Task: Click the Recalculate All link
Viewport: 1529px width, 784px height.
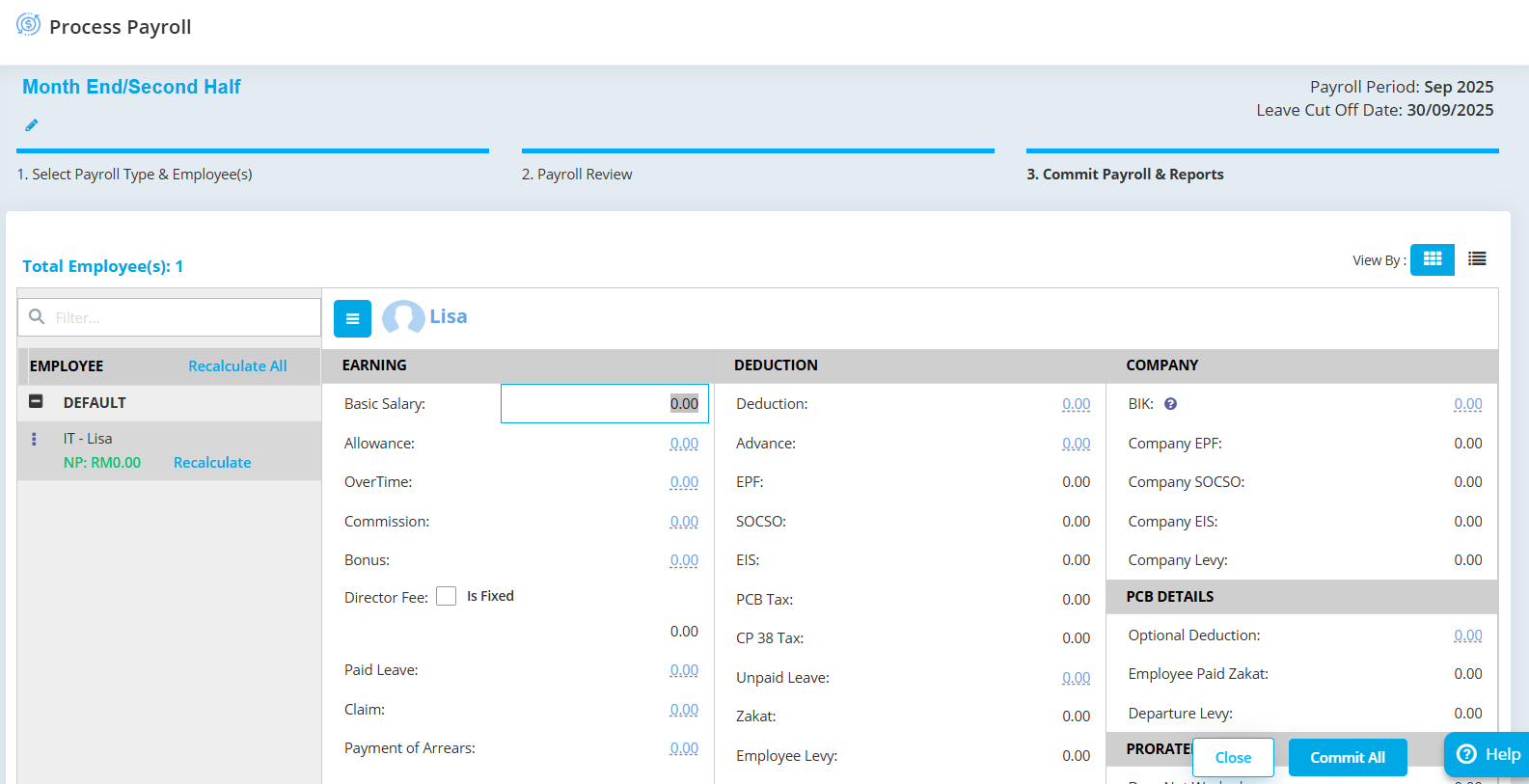Action: (x=237, y=366)
